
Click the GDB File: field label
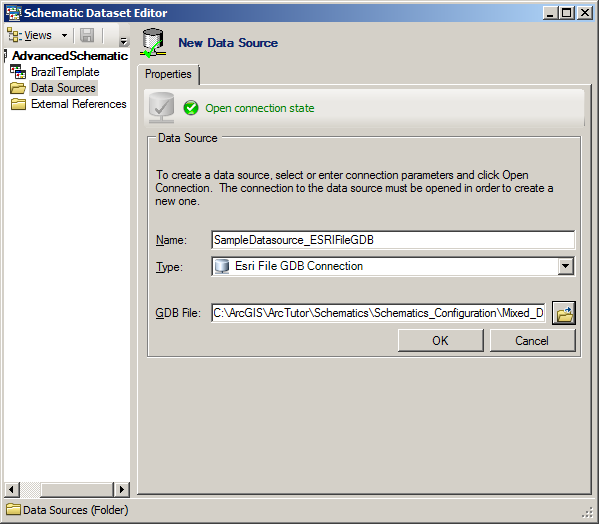(x=178, y=313)
